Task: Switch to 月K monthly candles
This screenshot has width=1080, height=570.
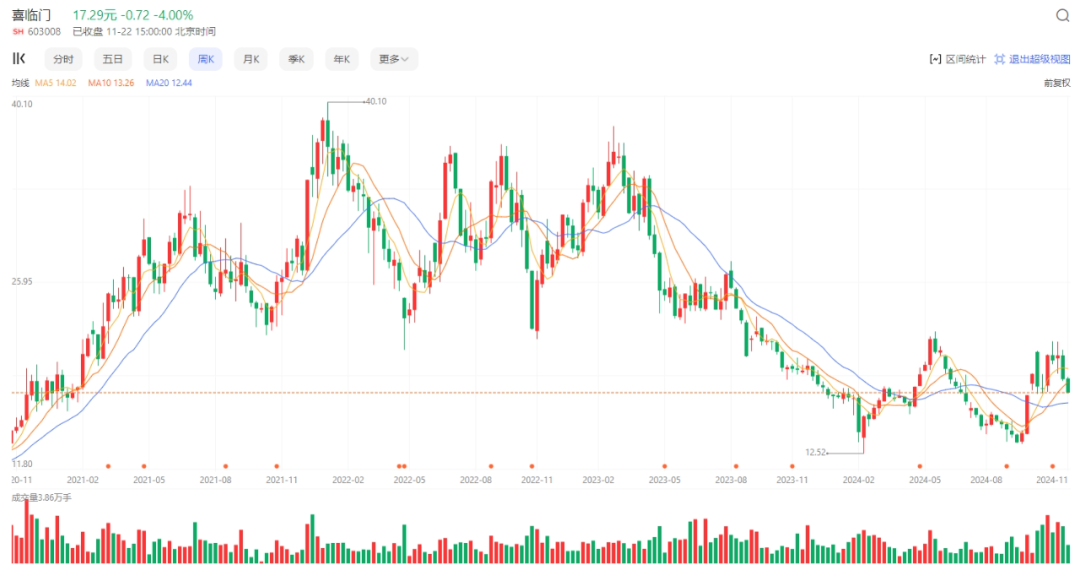Action: (x=251, y=59)
